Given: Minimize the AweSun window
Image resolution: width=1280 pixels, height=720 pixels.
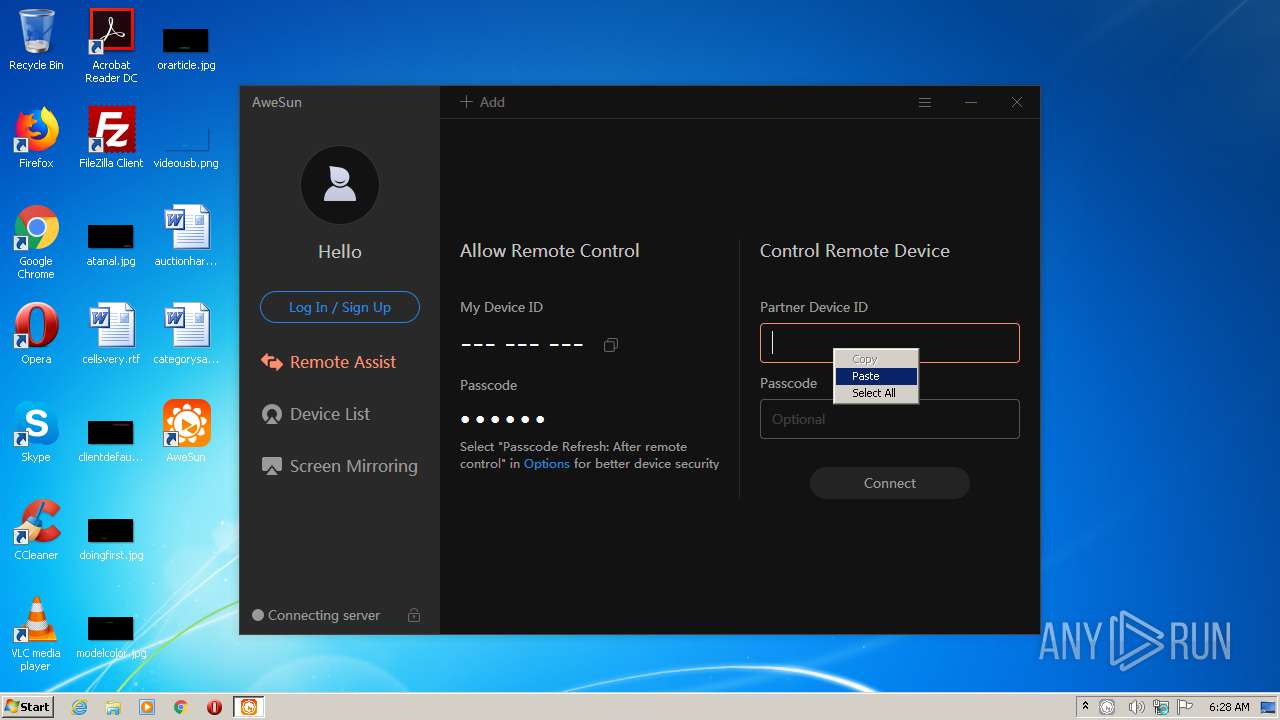Looking at the screenshot, I should pos(971,102).
